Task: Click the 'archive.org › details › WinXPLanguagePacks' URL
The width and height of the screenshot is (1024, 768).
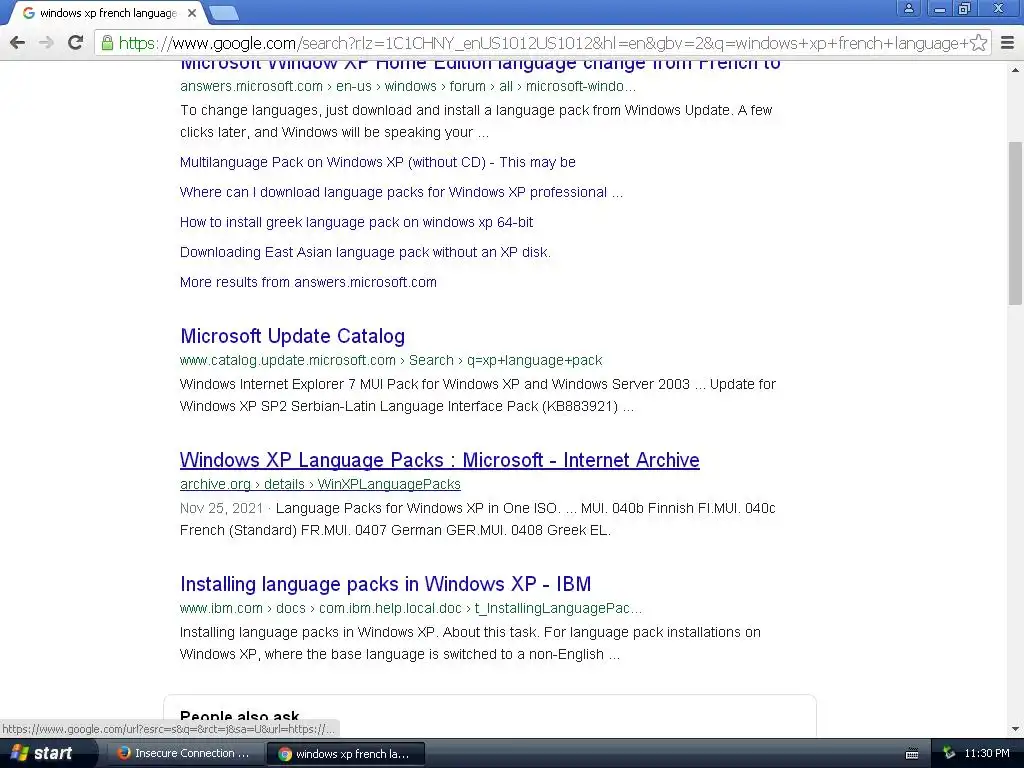Action: pyautogui.click(x=320, y=485)
